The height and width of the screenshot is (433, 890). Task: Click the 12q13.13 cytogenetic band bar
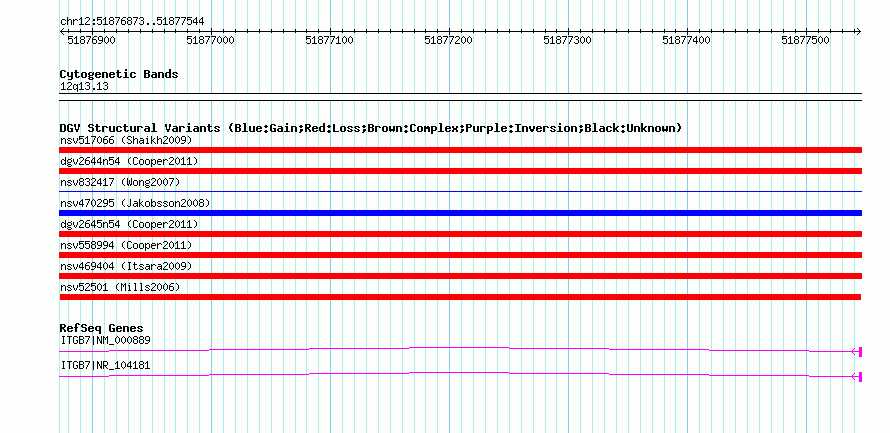click(x=460, y=97)
